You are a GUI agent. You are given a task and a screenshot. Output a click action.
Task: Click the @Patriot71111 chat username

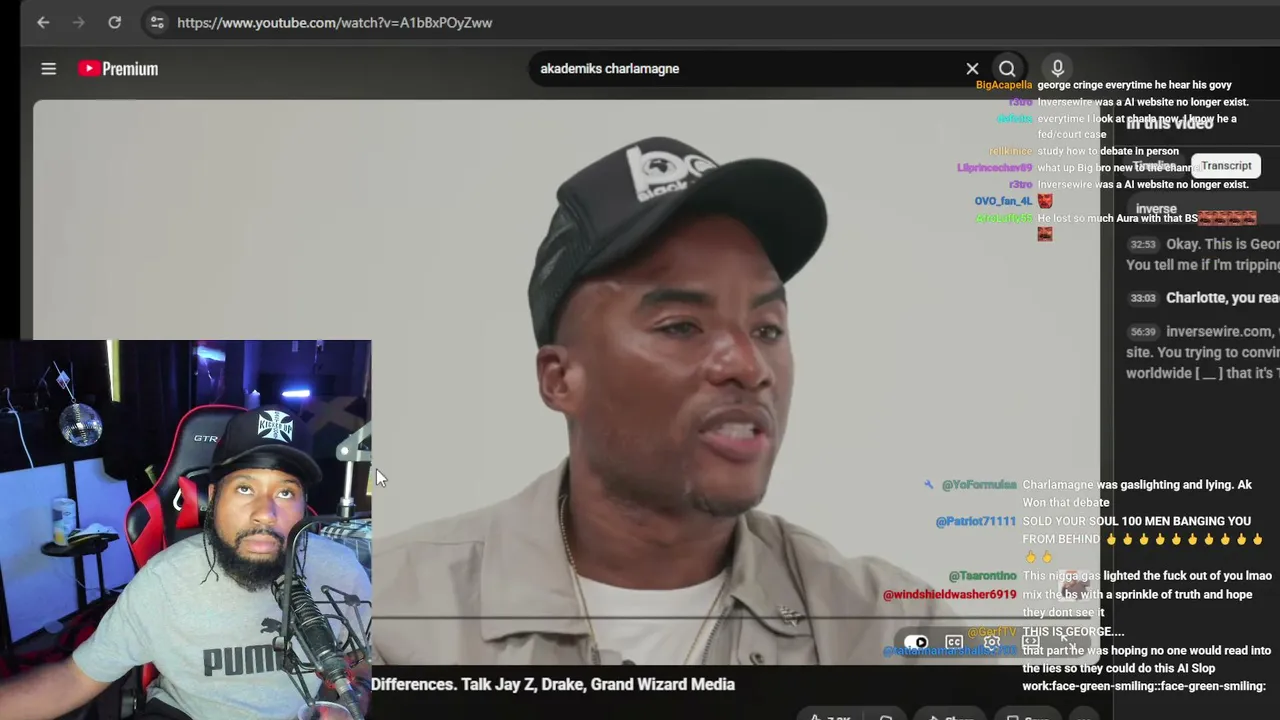(975, 522)
